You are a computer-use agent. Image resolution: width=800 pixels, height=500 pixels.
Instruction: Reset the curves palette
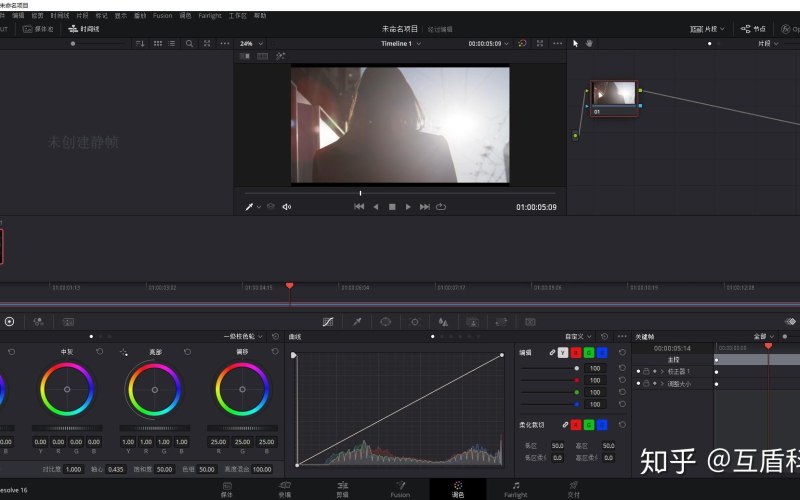tap(605, 337)
